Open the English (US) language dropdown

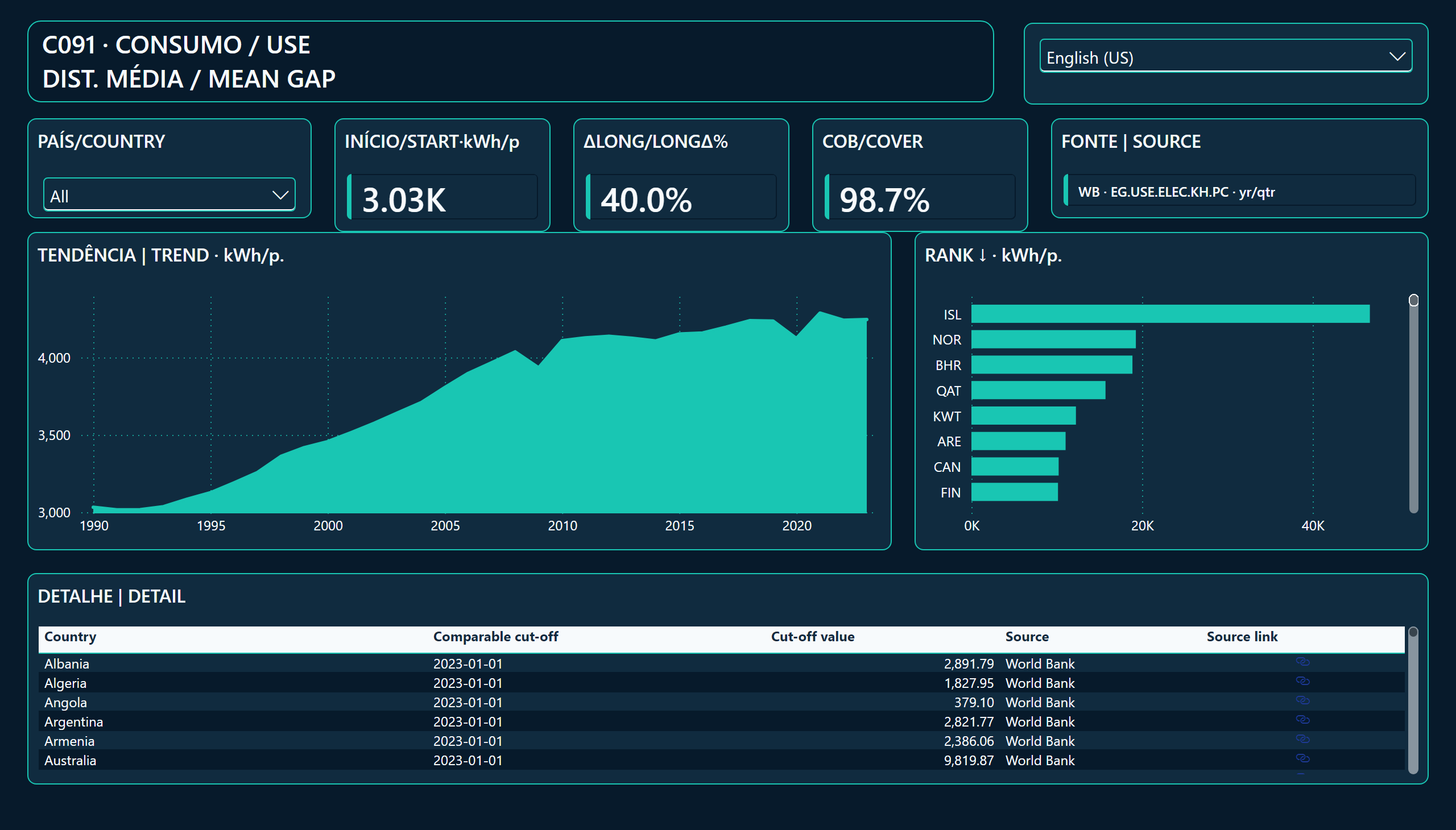[x=1226, y=56]
